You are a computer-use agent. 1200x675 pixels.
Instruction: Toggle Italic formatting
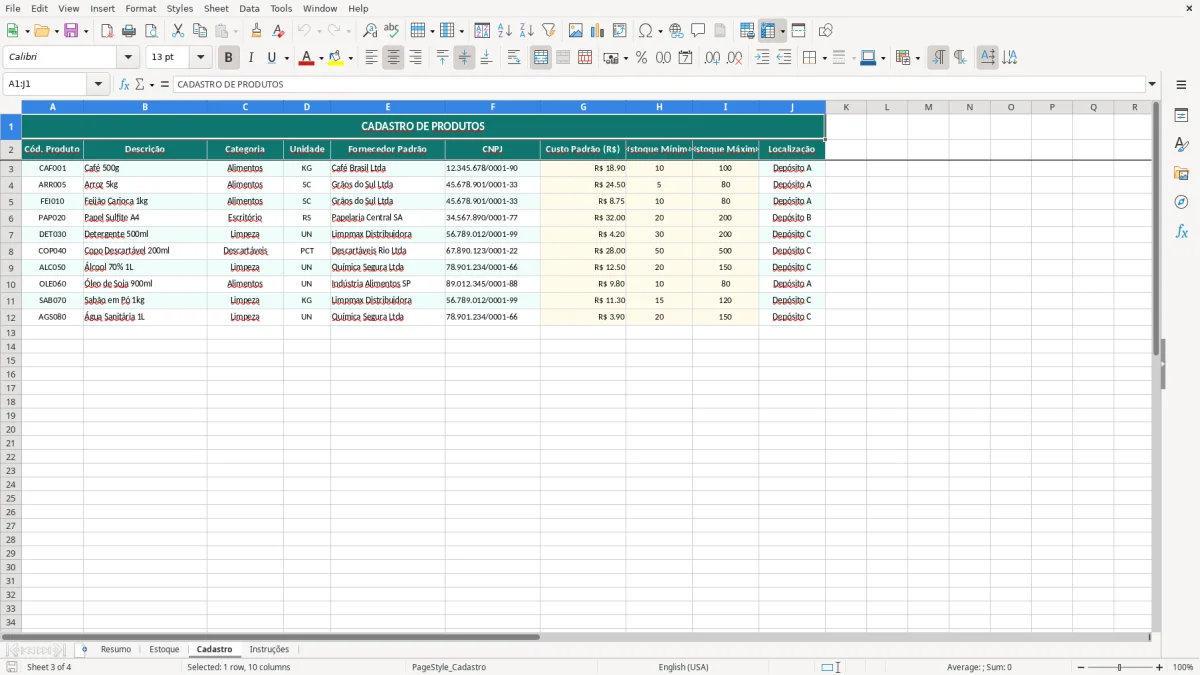[x=251, y=58]
